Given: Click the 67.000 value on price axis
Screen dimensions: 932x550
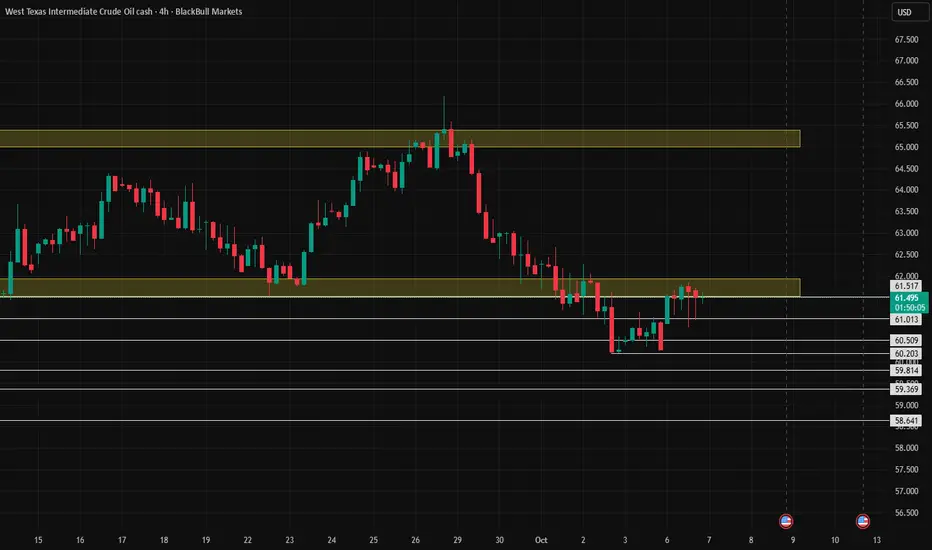Looking at the screenshot, I should pyautogui.click(x=906, y=61).
